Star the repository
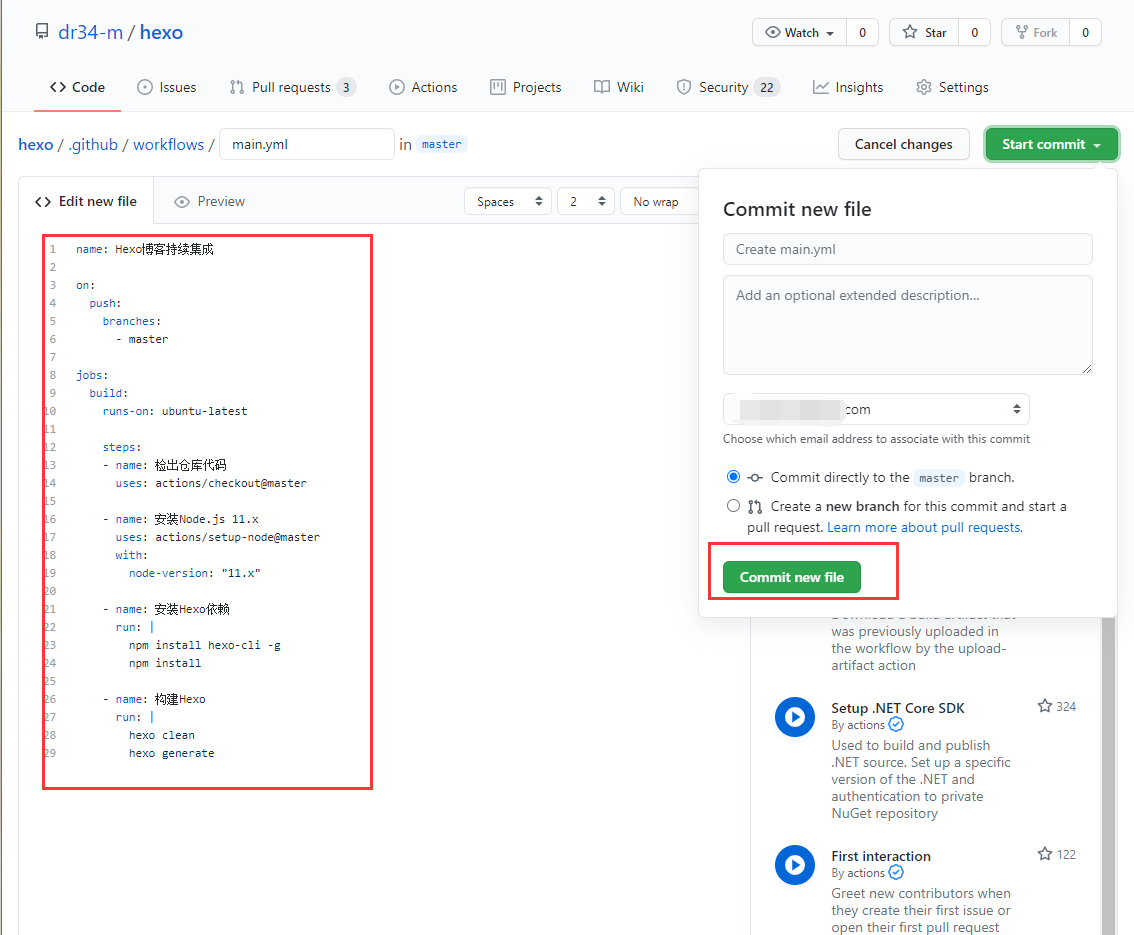 pos(924,33)
